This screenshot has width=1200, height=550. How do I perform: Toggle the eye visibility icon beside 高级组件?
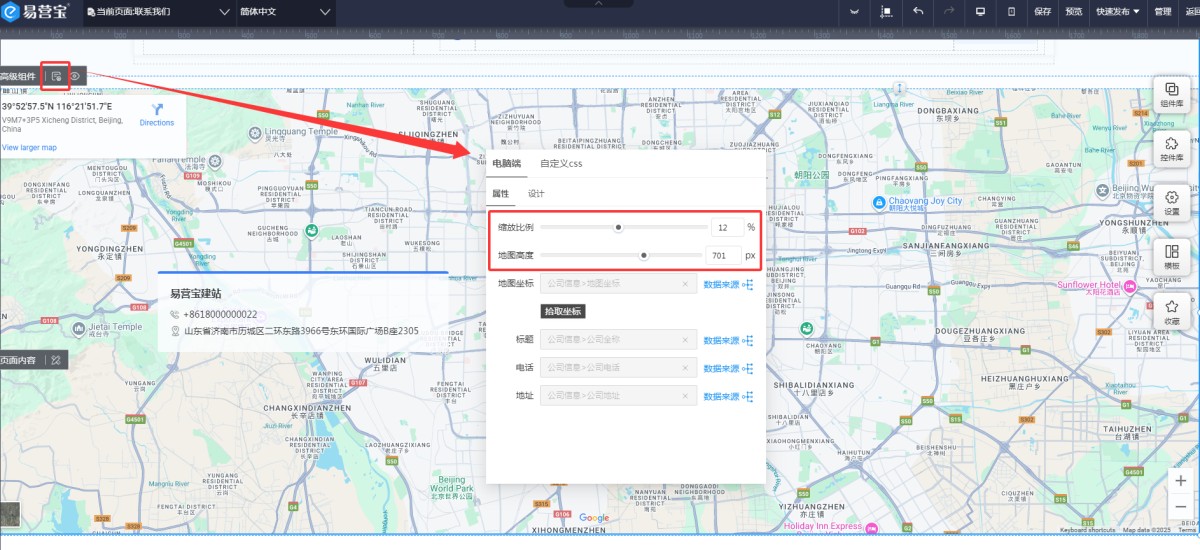[x=75, y=76]
